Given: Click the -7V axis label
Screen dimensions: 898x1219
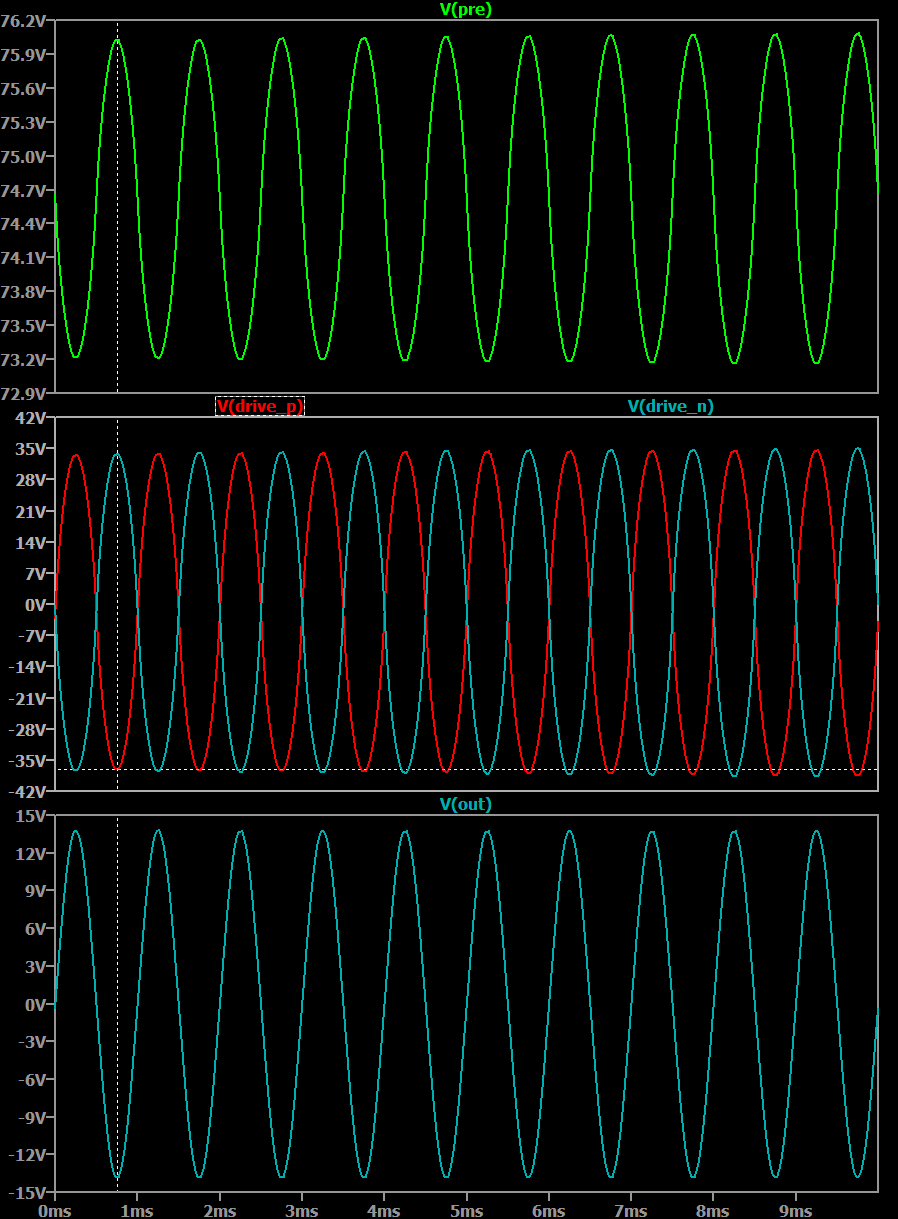Looking at the screenshot, I should click(x=32, y=636).
